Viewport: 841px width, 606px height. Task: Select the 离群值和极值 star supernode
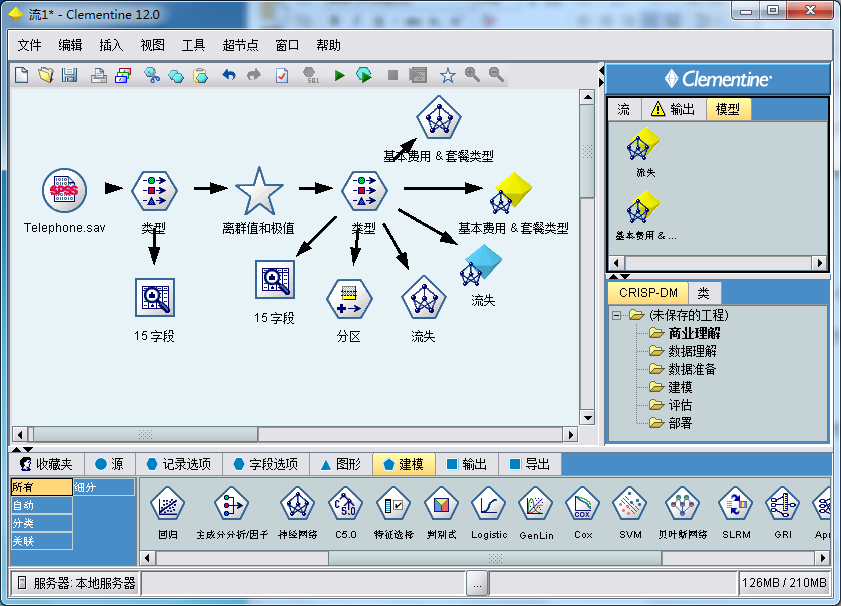[259, 191]
